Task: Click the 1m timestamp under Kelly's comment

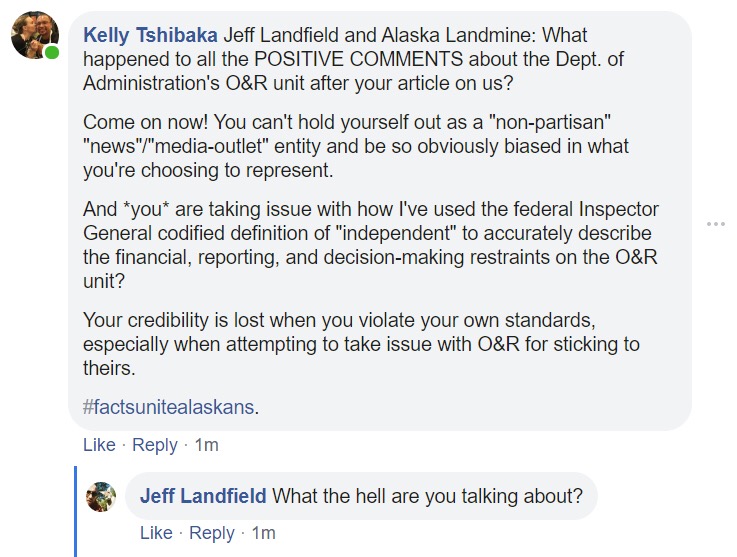Action: click(206, 445)
